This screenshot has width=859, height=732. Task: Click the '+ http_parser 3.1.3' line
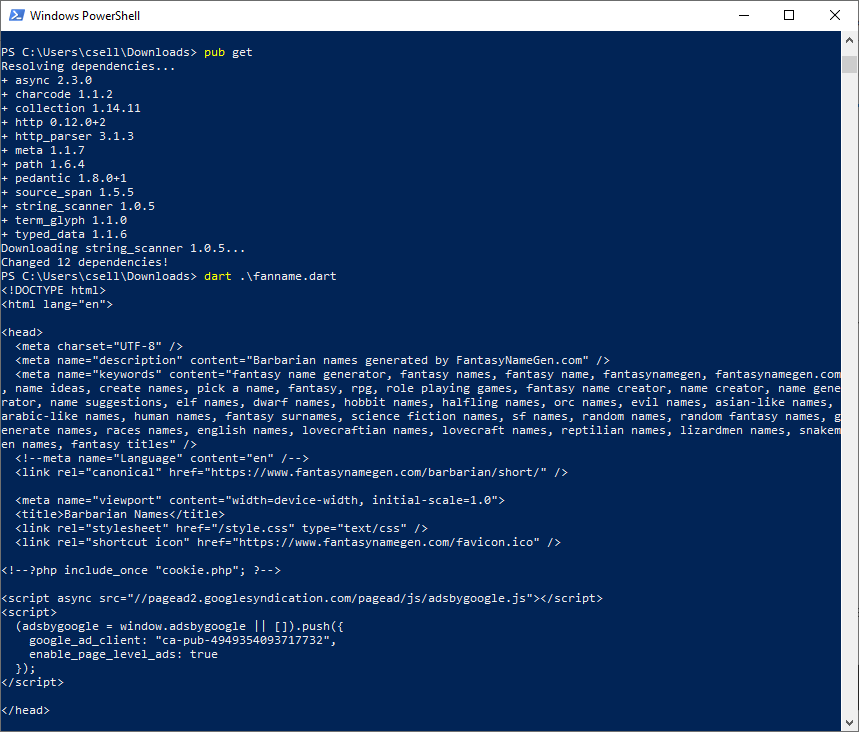pos(67,136)
